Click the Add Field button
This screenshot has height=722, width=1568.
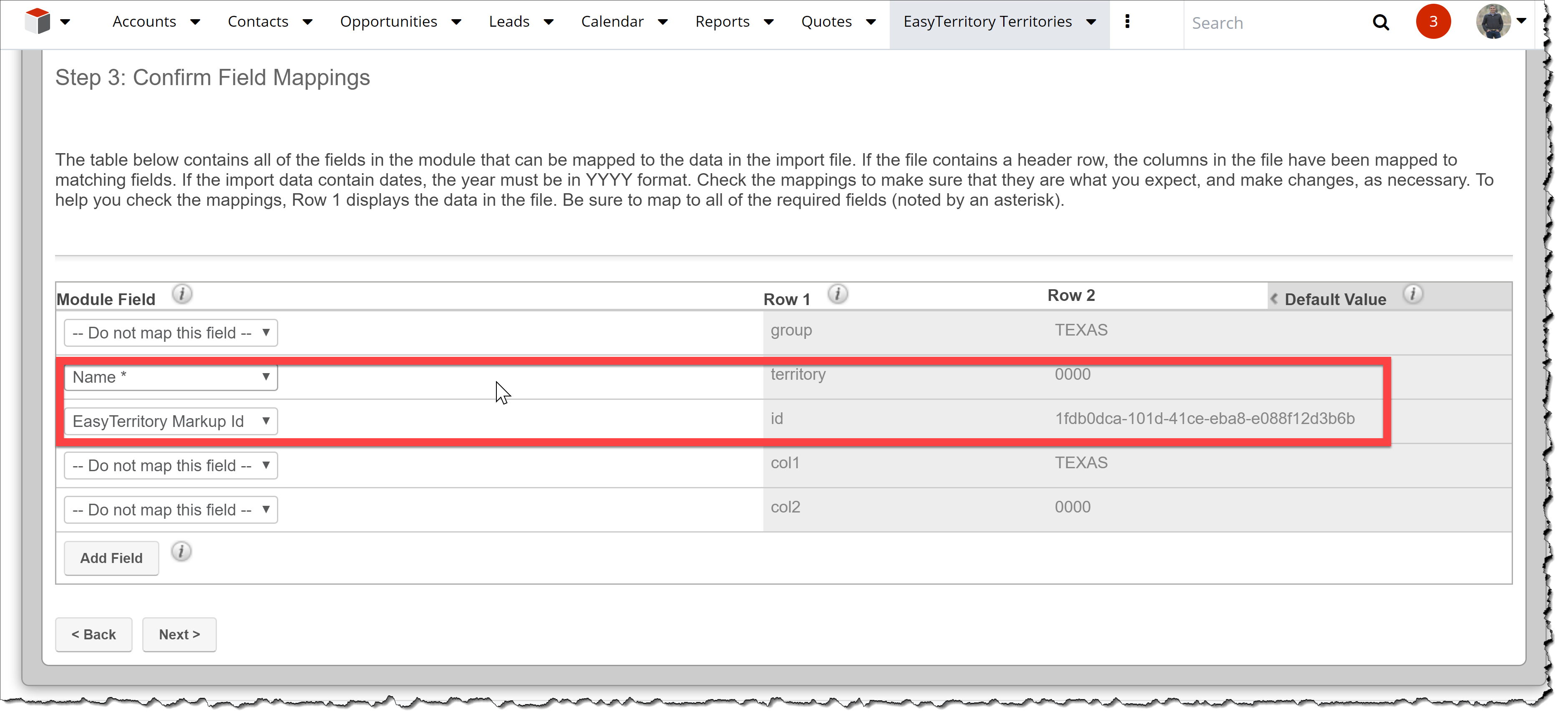111,558
